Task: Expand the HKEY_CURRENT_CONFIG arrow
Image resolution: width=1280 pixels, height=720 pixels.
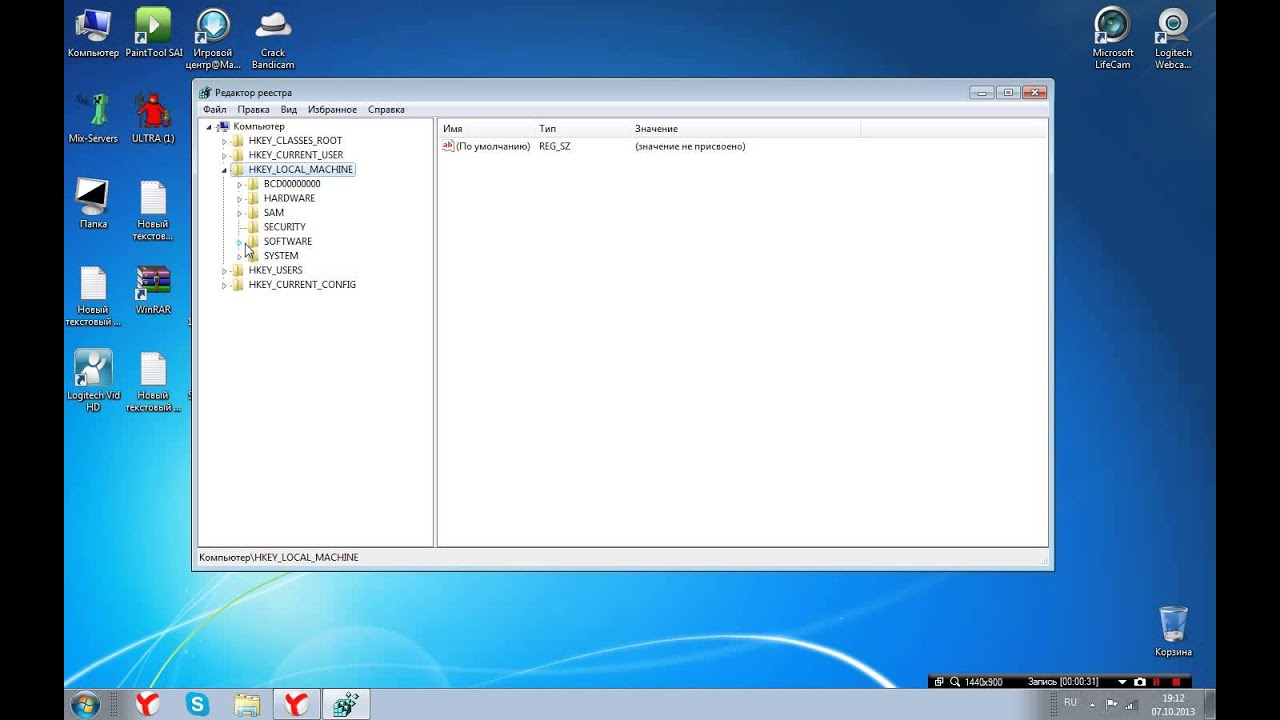Action: click(x=224, y=285)
